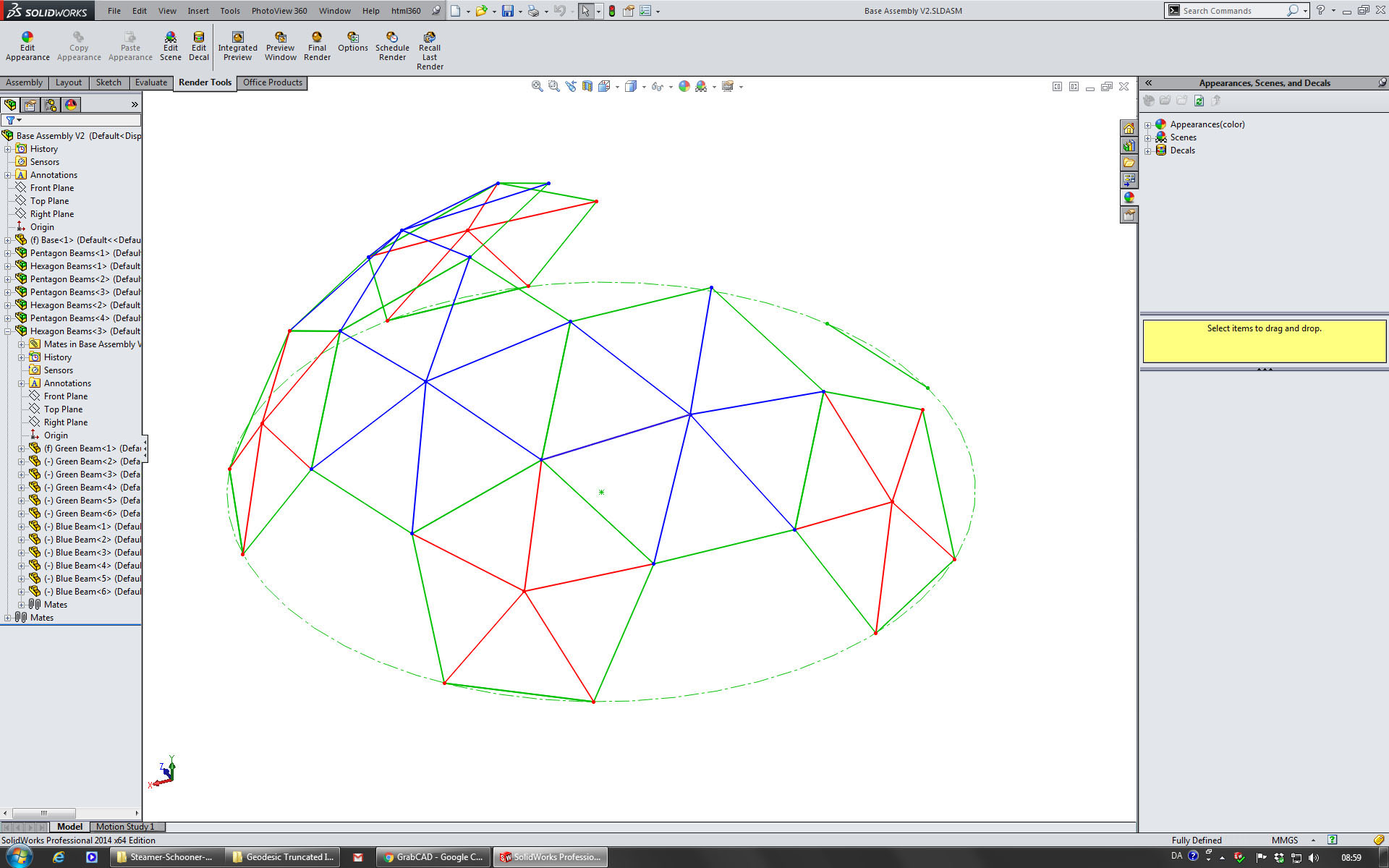Open the PropertyManager tab icon

coord(30,105)
